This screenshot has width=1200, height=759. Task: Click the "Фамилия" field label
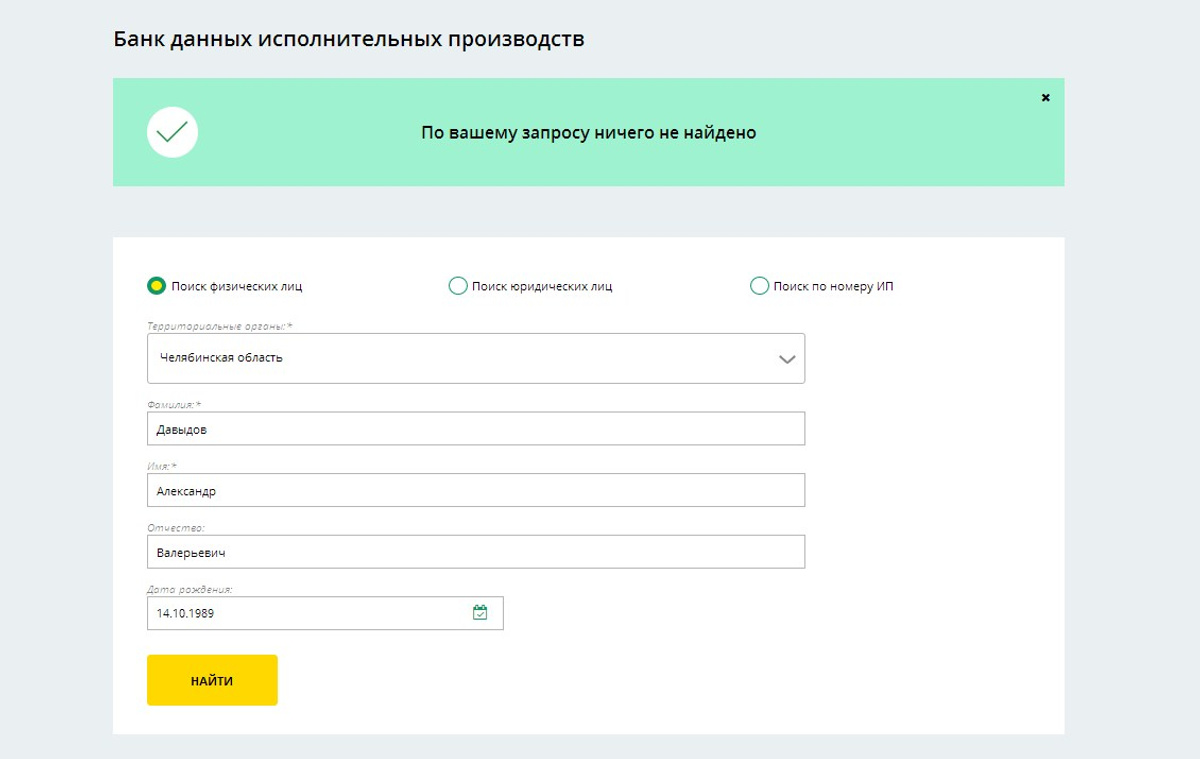pyautogui.click(x=174, y=405)
